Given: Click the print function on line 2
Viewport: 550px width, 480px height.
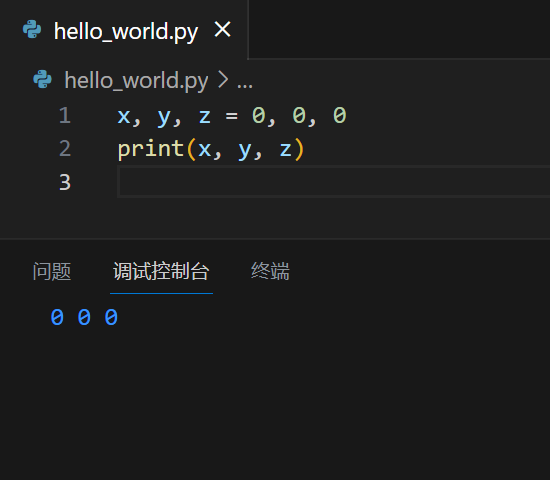Looking at the screenshot, I should click(151, 148).
